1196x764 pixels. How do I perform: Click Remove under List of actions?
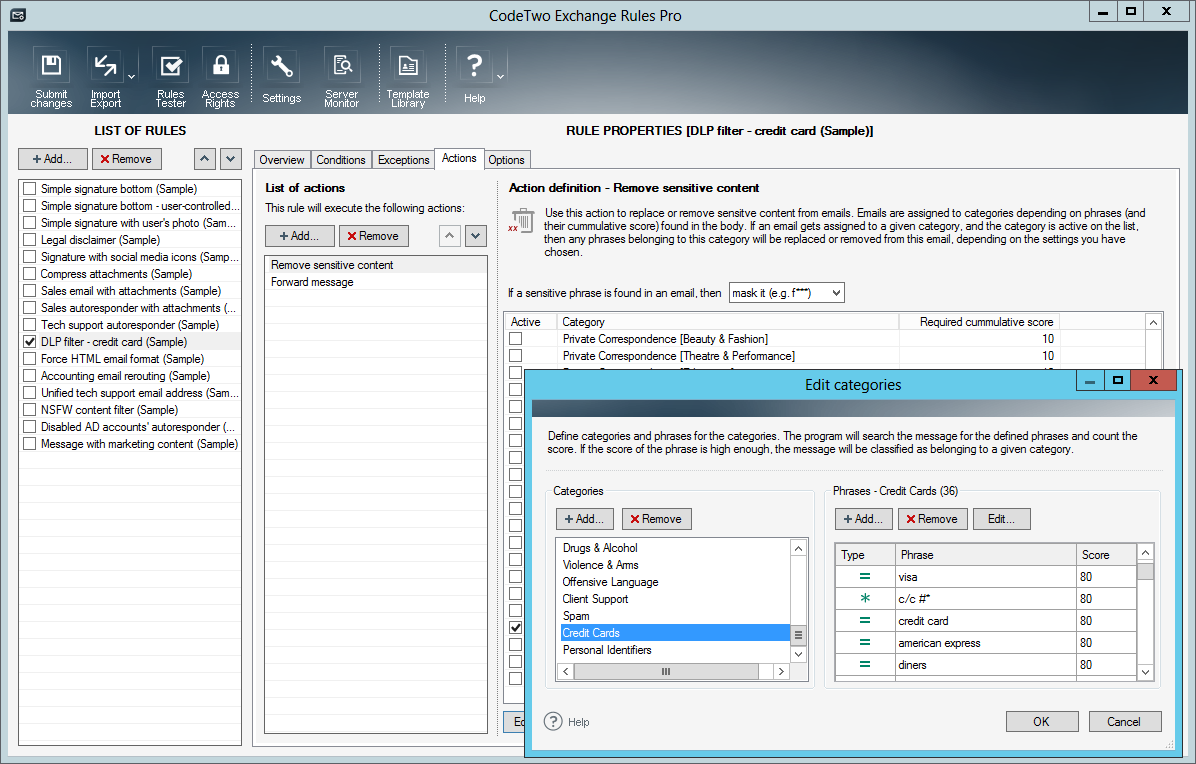(374, 236)
